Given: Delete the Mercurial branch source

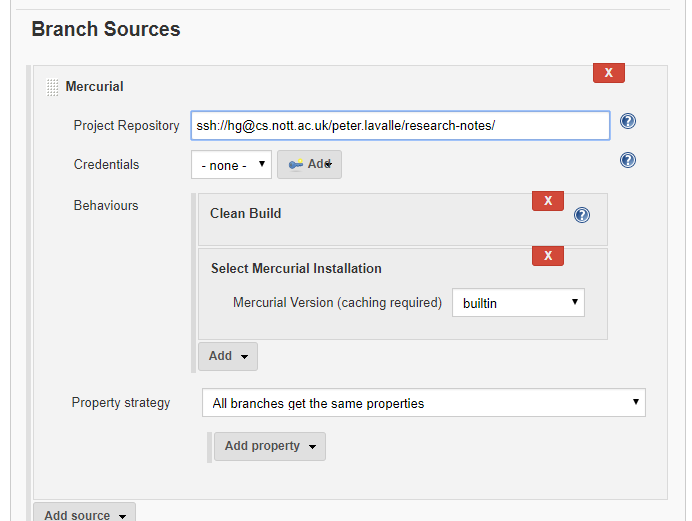Looking at the screenshot, I should tap(609, 73).
